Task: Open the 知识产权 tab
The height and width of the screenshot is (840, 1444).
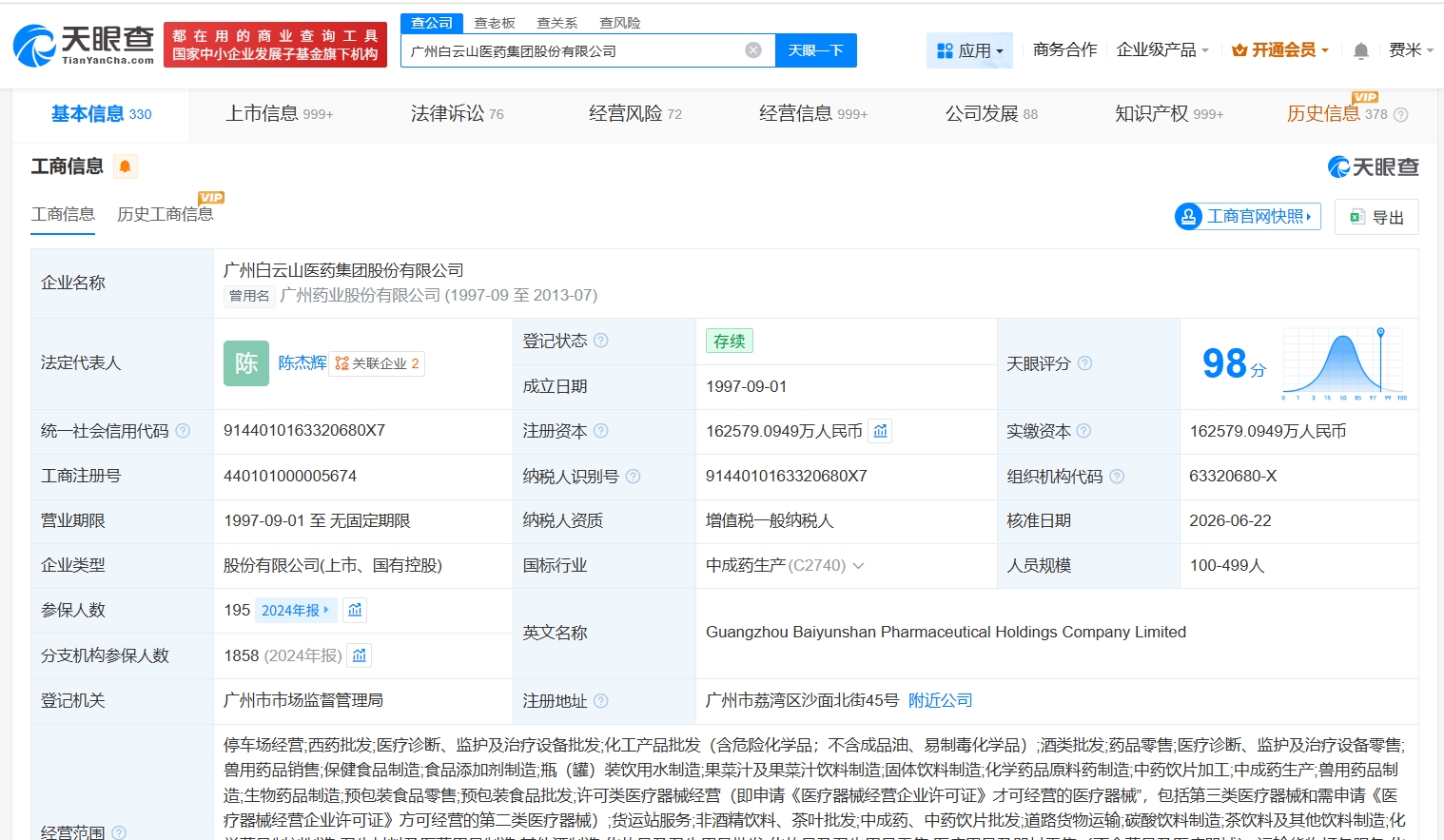Action: click(1169, 114)
